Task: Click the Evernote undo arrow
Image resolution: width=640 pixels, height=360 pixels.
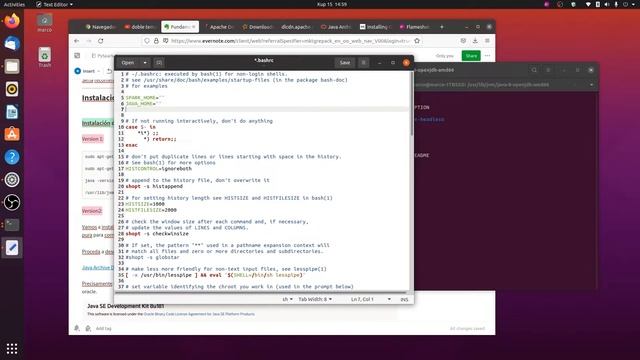Action: coord(109,71)
